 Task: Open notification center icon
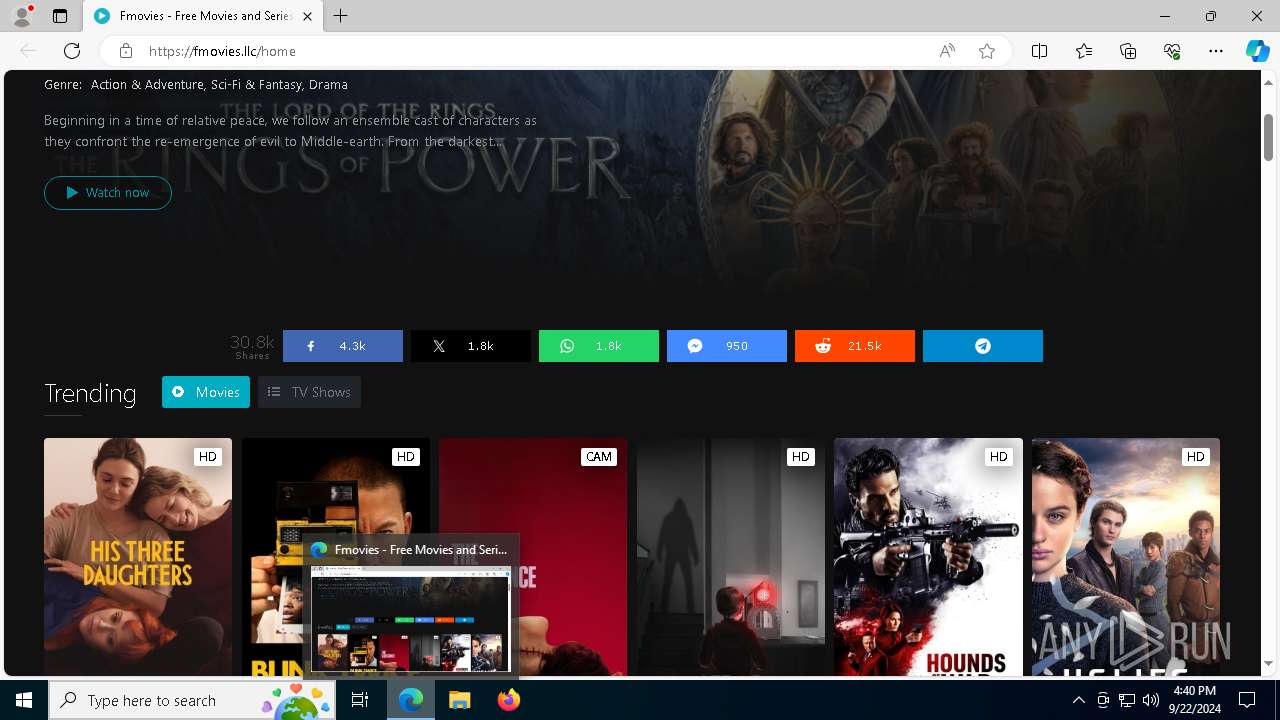1247,700
